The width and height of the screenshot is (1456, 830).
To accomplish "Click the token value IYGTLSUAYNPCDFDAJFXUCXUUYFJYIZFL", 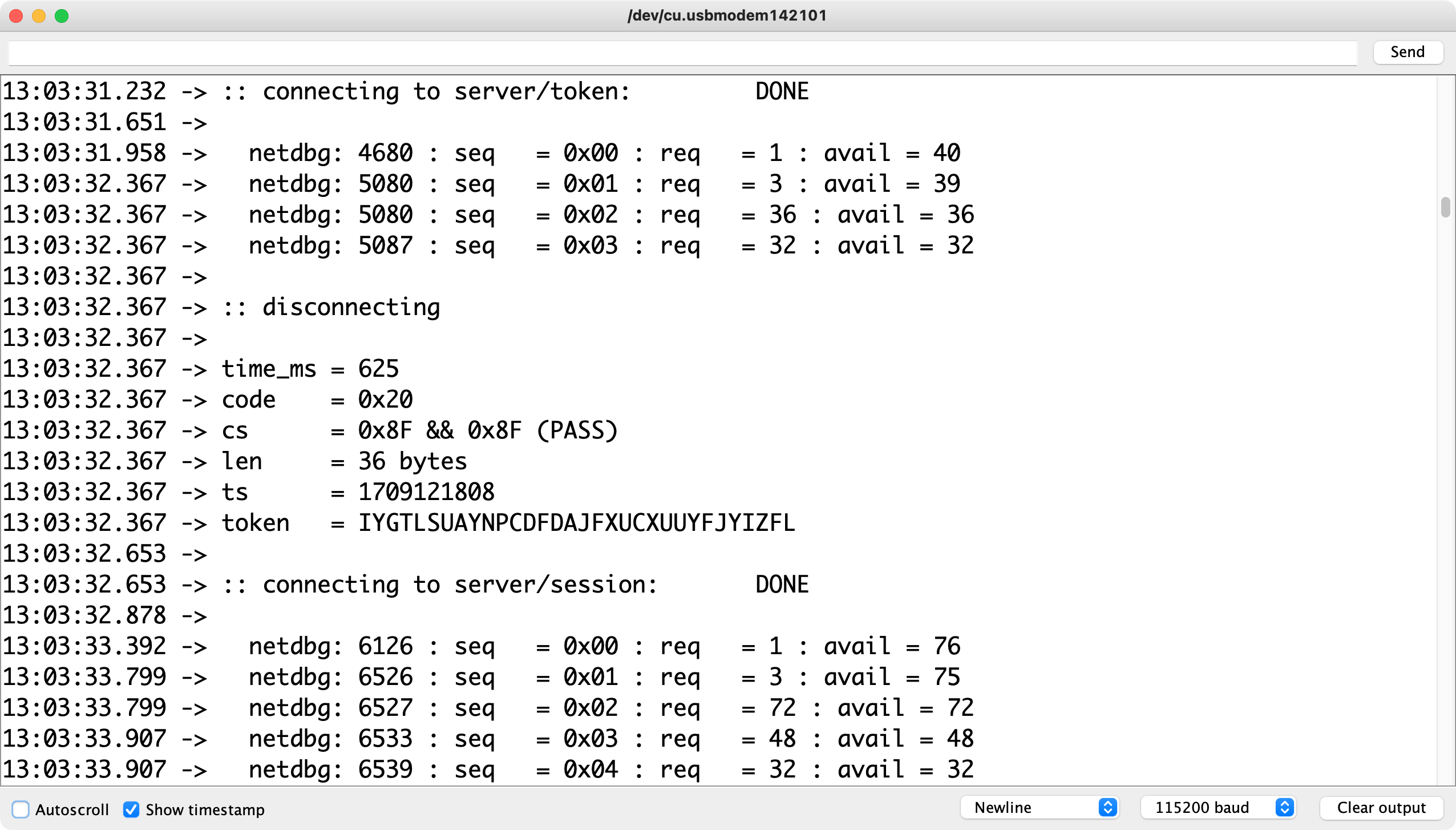I will tap(576, 523).
